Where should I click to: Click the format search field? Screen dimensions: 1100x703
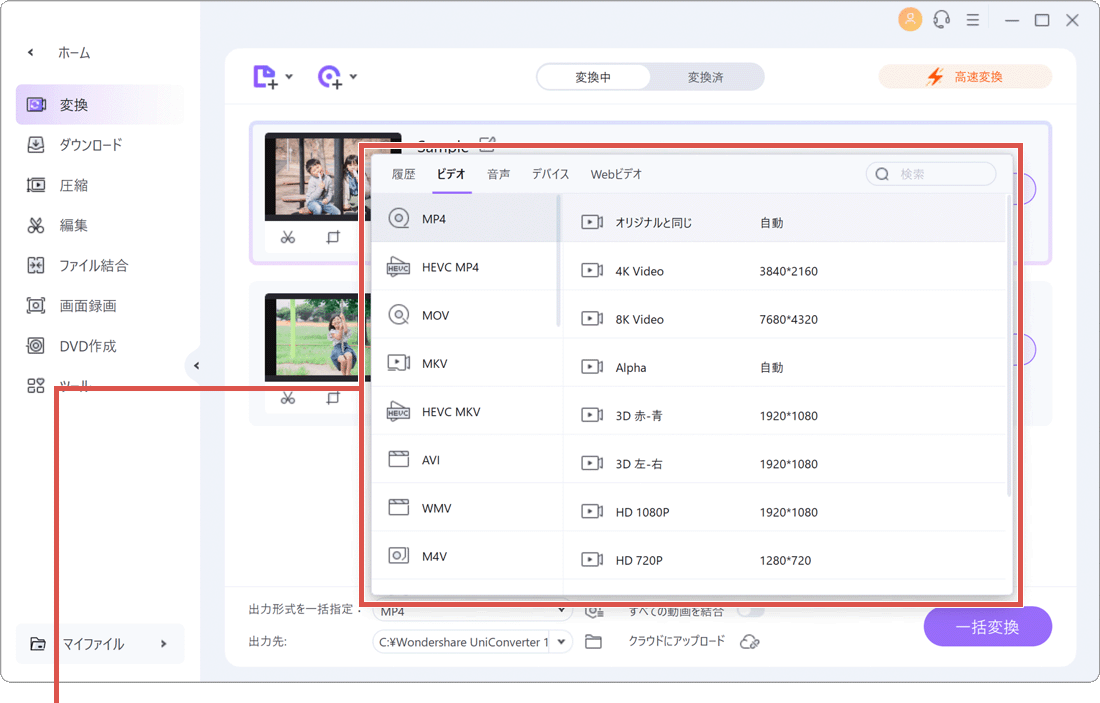[x=931, y=173]
